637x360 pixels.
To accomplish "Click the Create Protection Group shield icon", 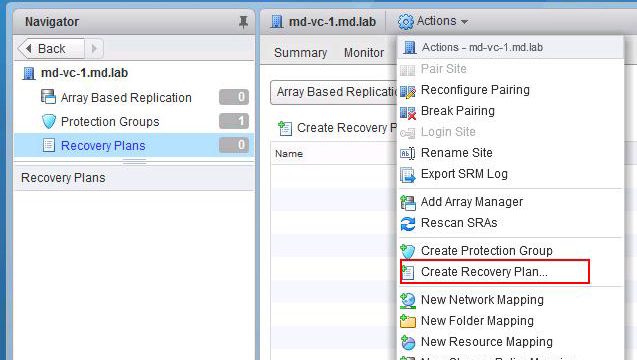I will (408, 252).
